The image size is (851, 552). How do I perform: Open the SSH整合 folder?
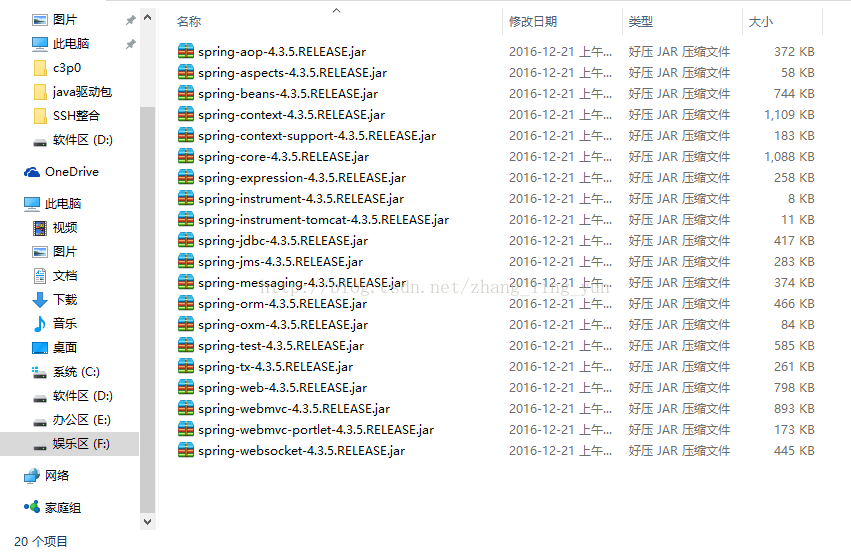[67, 116]
